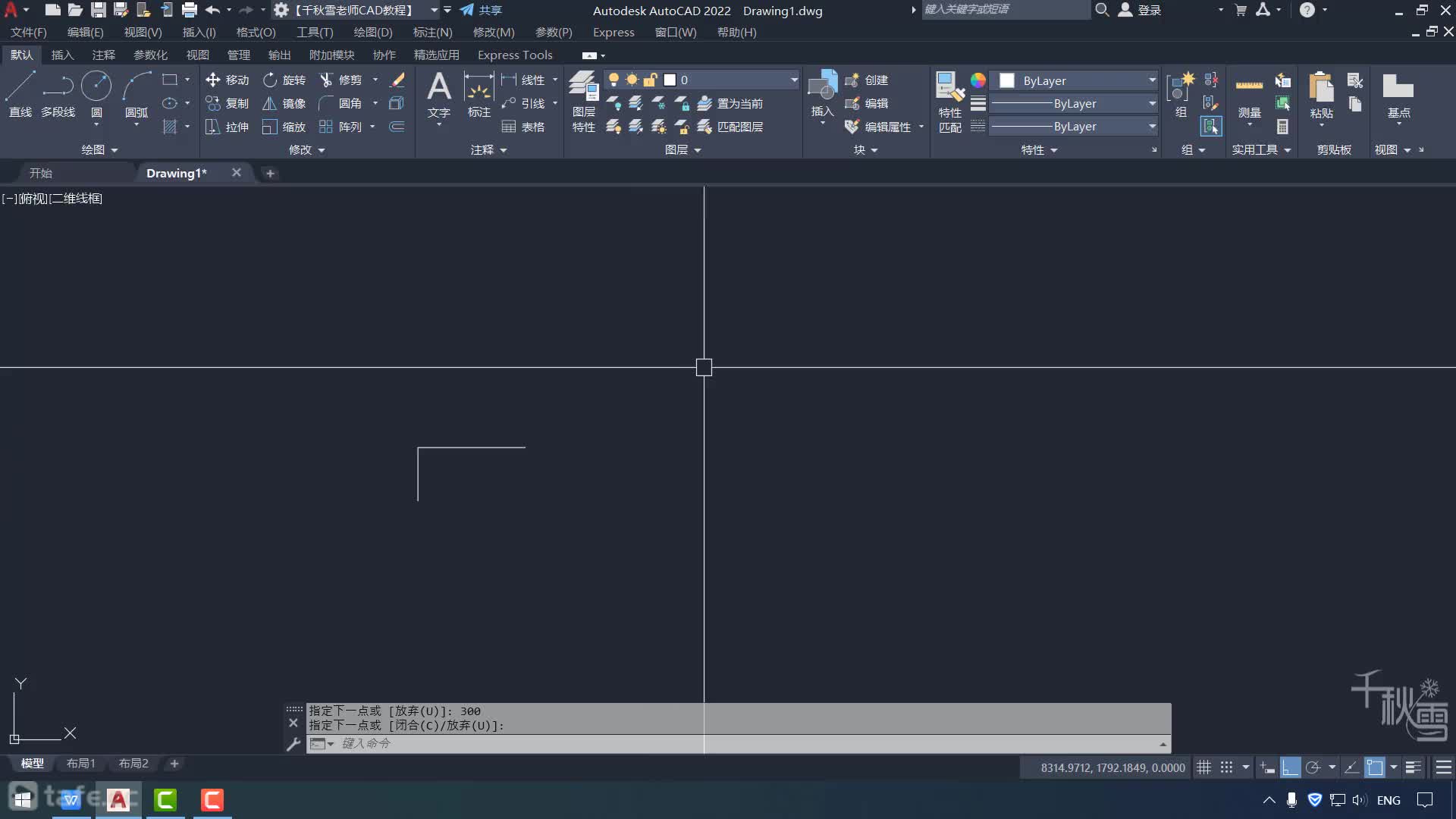Click 置为当前 (Make Current) button

pos(730,103)
